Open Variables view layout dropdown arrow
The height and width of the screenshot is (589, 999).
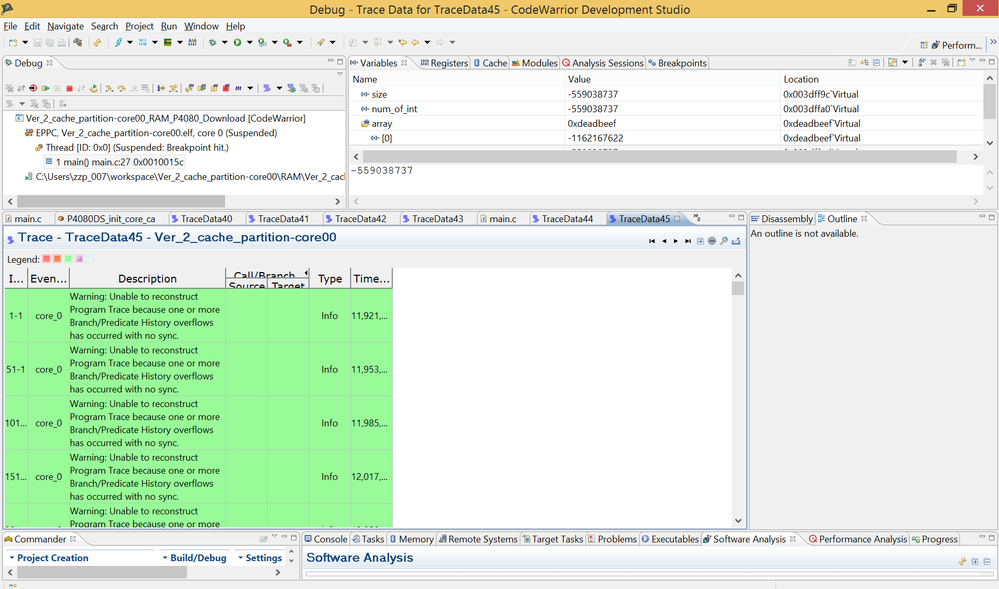click(x=905, y=62)
